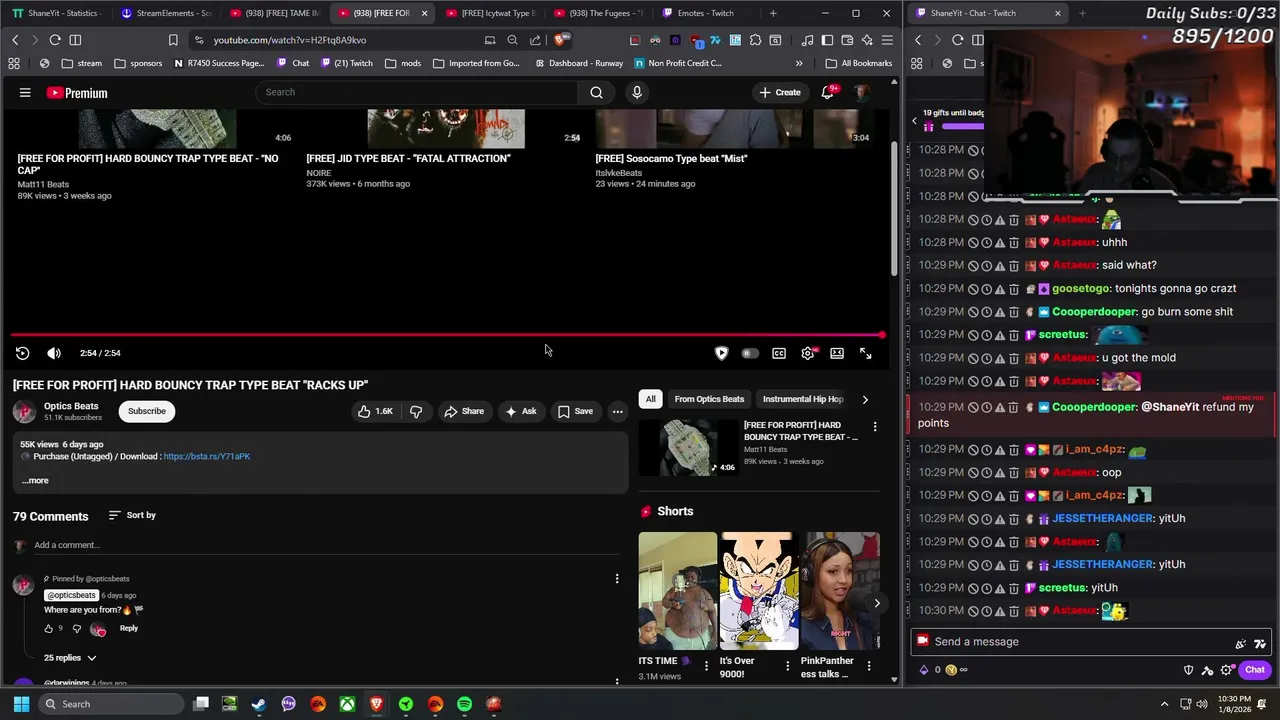Open the YouTube guide hamburger menu
This screenshot has width=1280, height=720.
(x=25, y=93)
